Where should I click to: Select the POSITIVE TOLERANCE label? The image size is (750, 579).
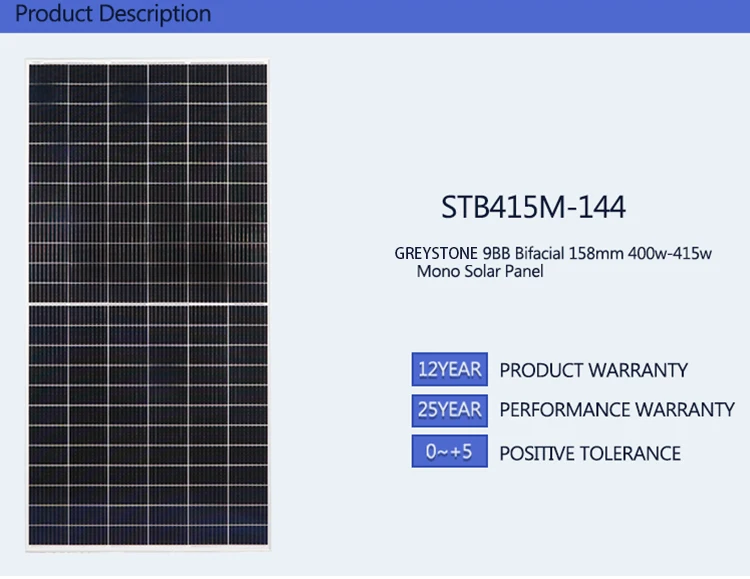coord(590,453)
